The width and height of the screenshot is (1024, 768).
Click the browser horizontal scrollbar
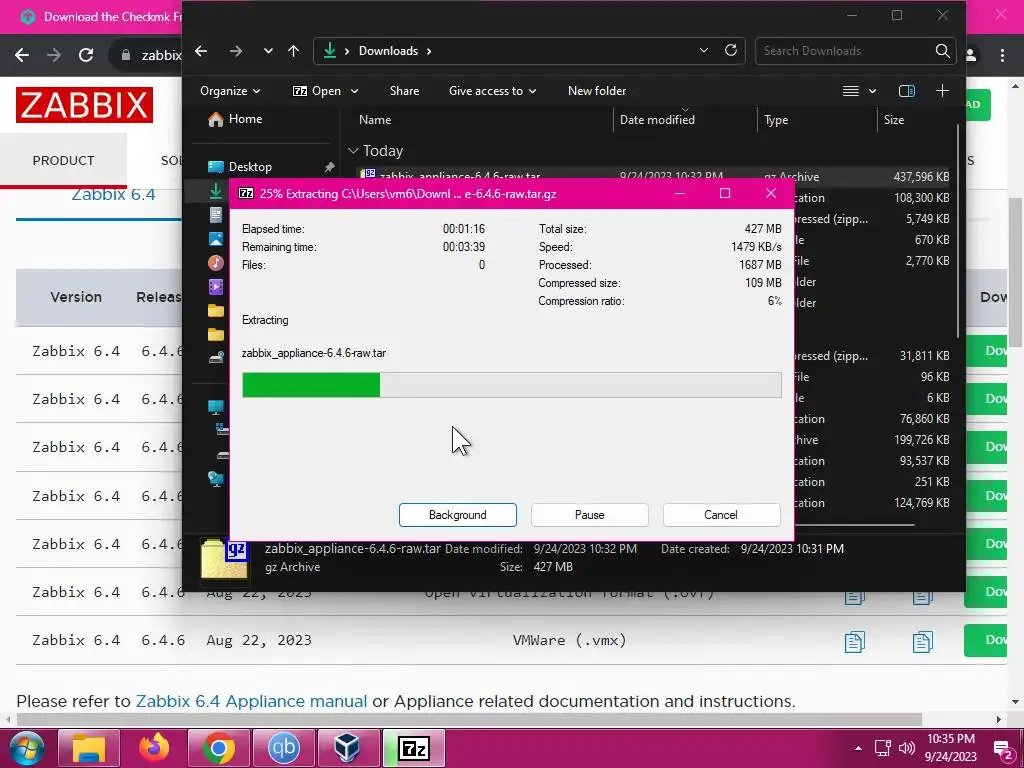469,719
